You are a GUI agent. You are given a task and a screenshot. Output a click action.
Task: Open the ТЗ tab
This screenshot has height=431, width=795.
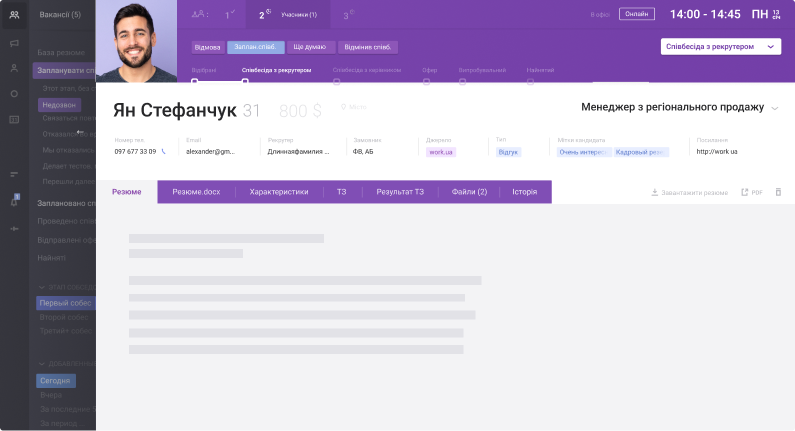point(342,192)
